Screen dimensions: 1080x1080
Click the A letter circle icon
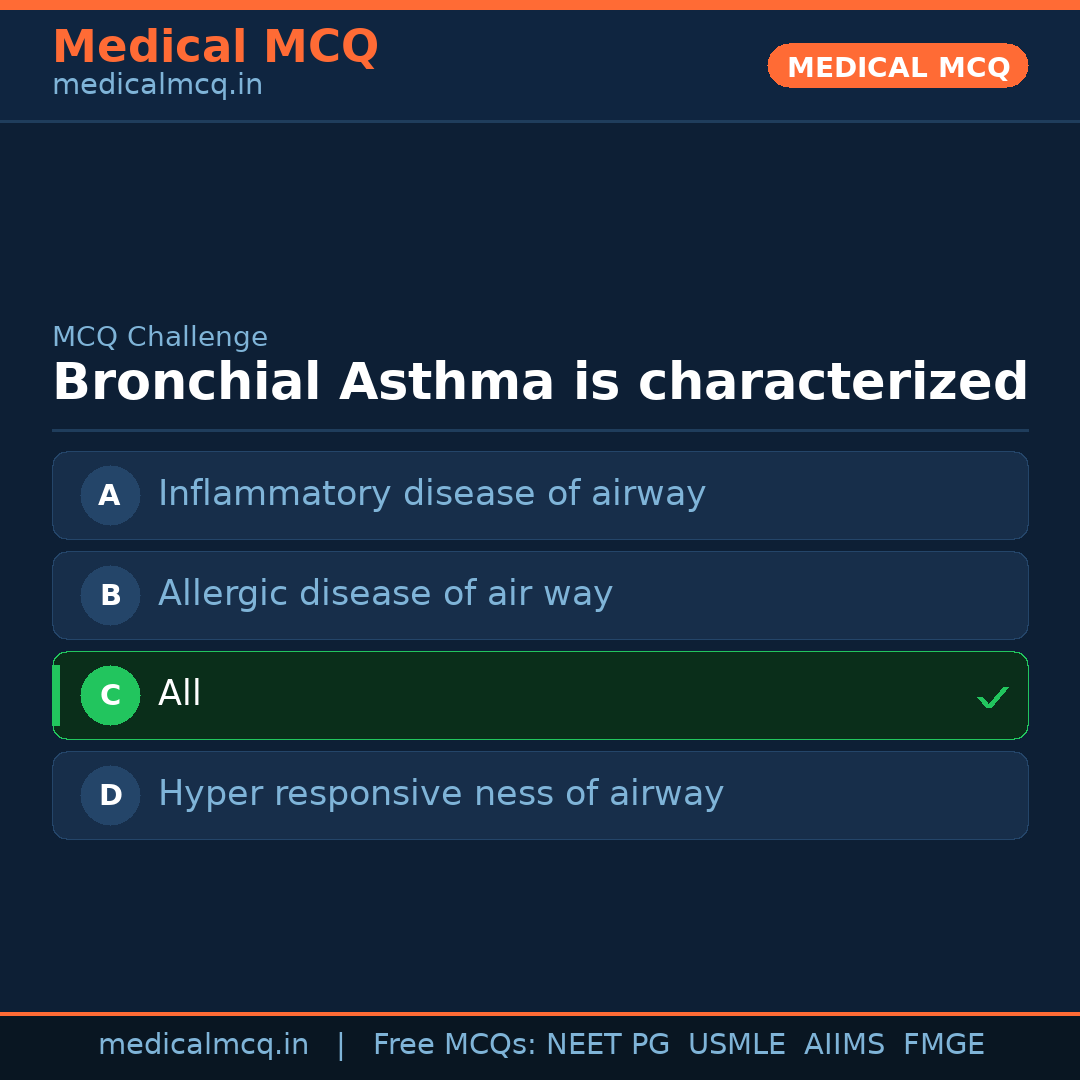click(x=110, y=495)
